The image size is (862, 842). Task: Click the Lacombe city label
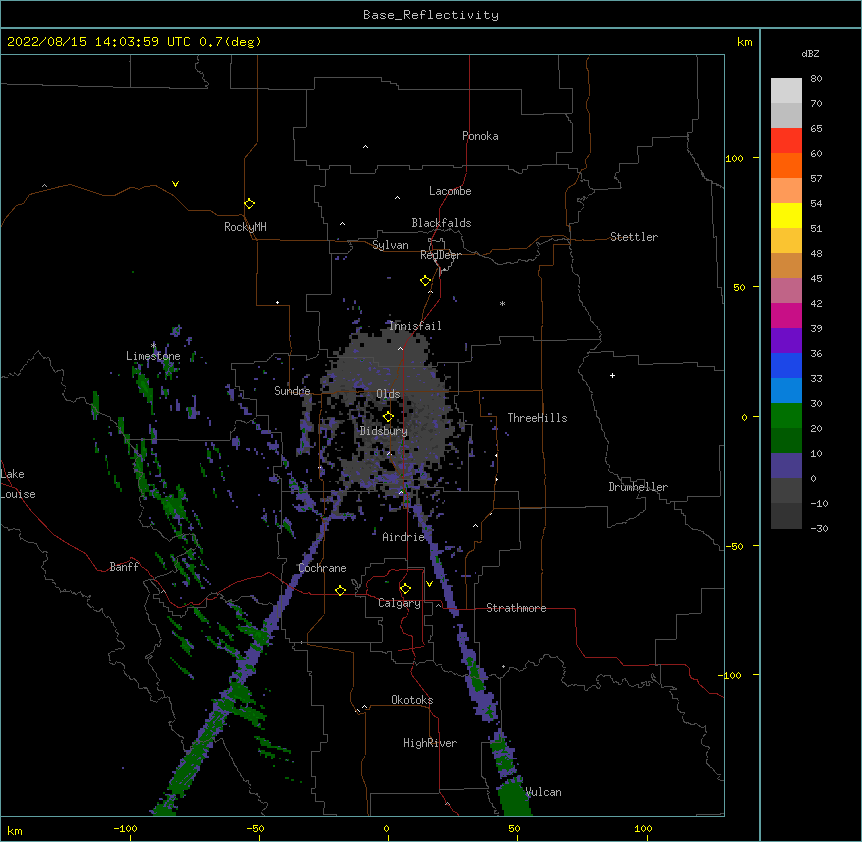tap(450, 191)
